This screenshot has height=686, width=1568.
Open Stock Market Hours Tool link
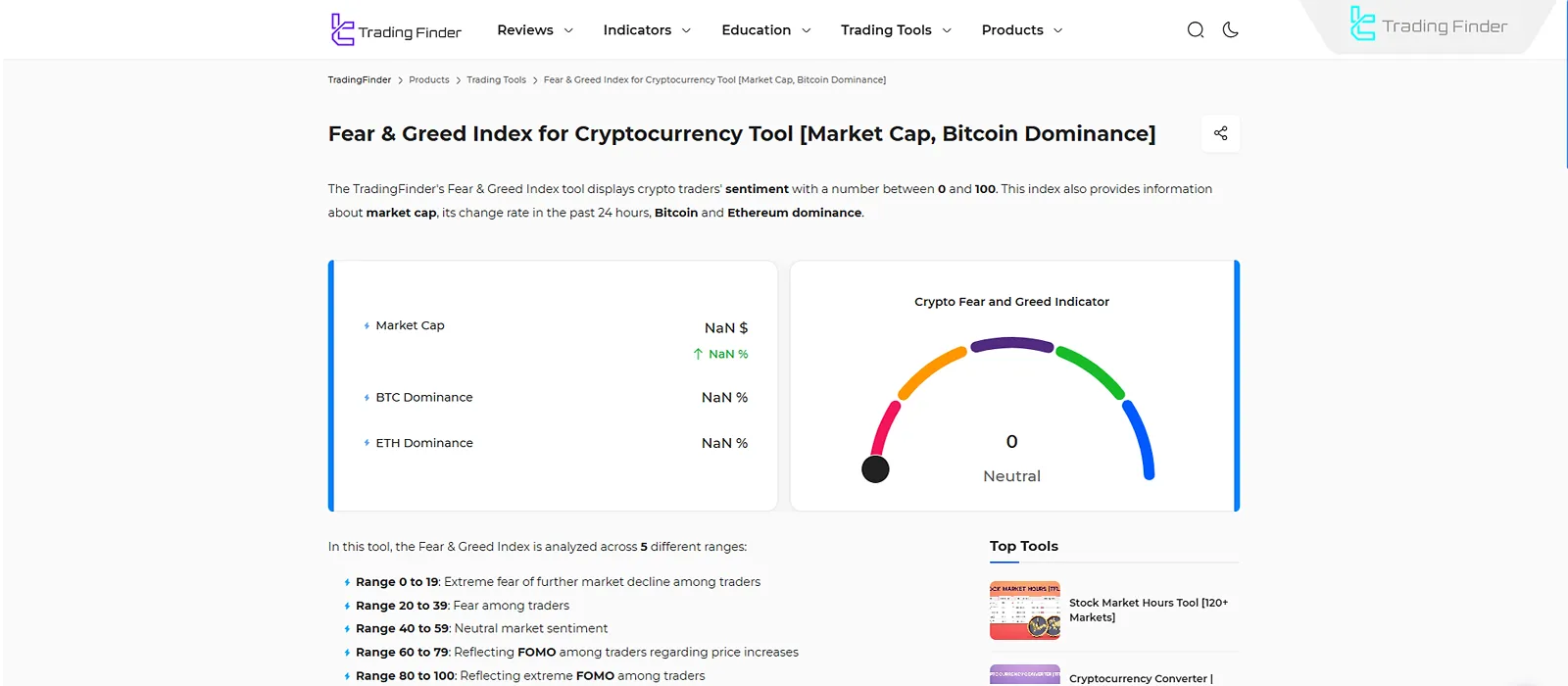point(1149,610)
